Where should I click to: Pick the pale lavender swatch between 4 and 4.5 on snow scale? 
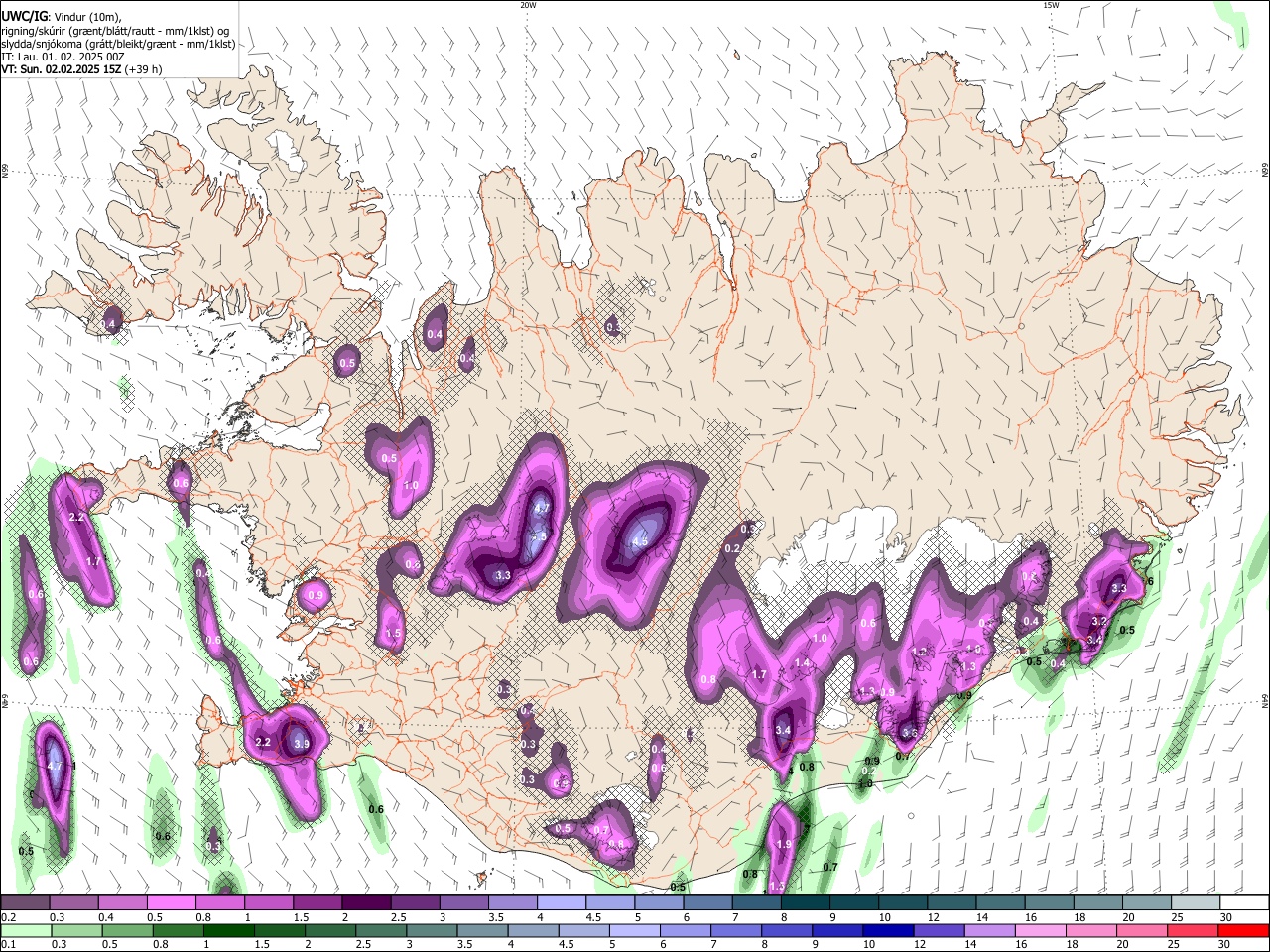pyautogui.click(x=562, y=903)
